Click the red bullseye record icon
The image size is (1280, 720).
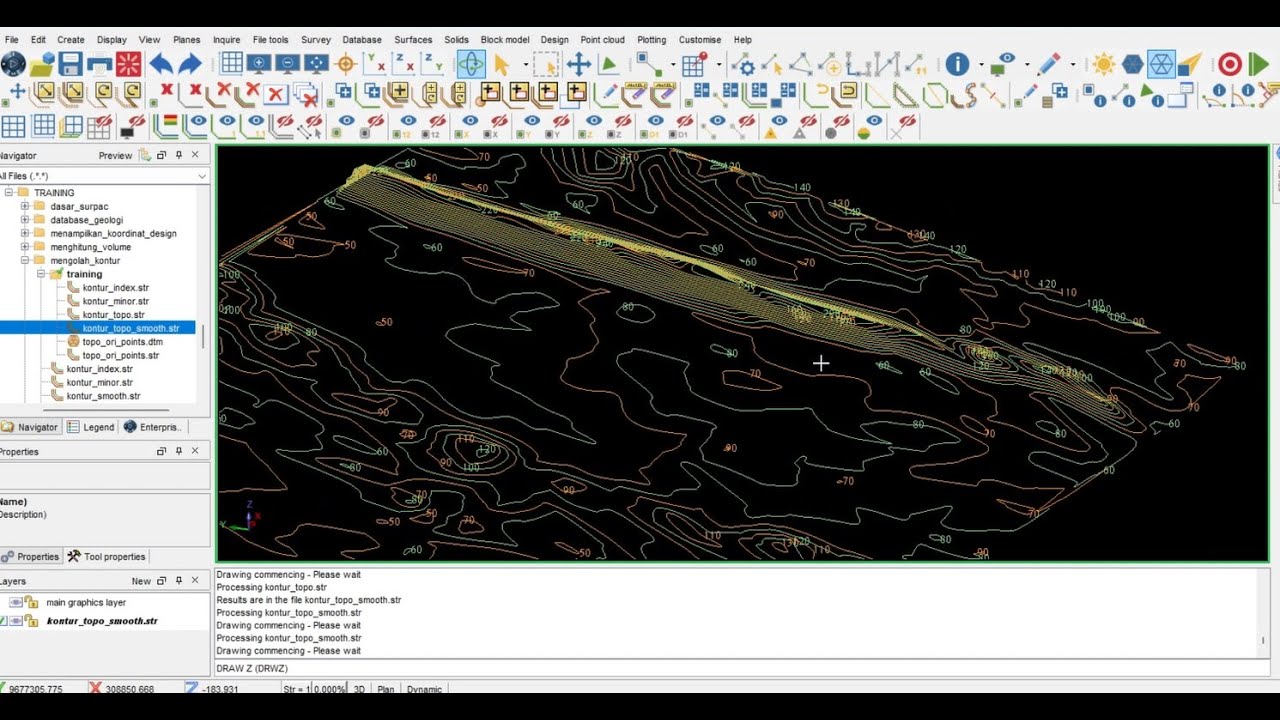[1229, 65]
